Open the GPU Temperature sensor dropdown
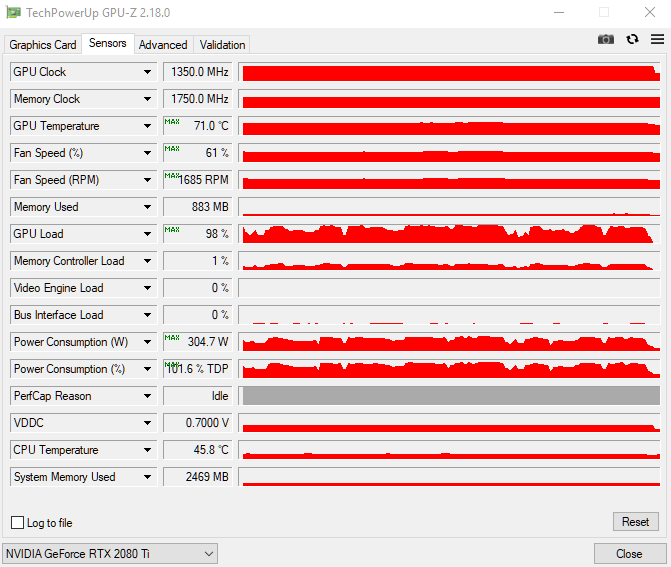The width and height of the screenshot is (671, 567). click(83, 126)
